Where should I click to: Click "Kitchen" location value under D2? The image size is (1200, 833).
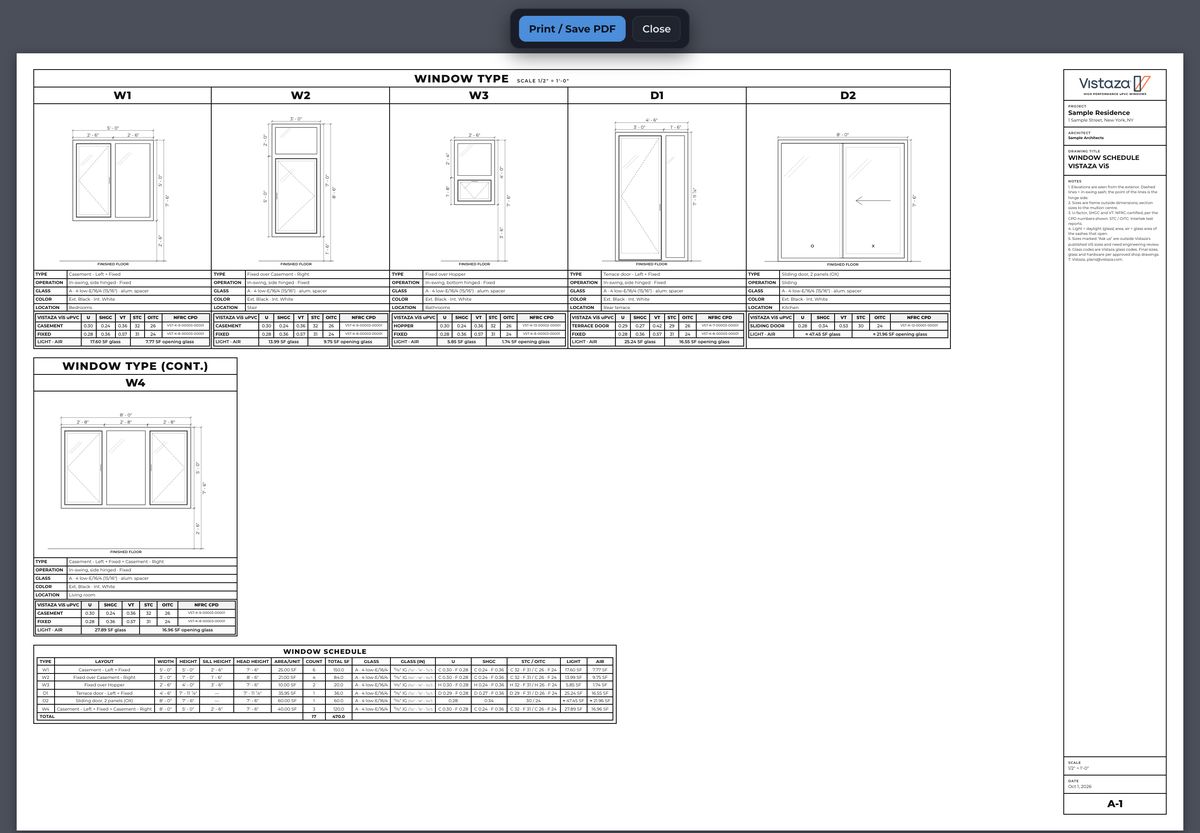pyautogui.click(x=790, y=307)
